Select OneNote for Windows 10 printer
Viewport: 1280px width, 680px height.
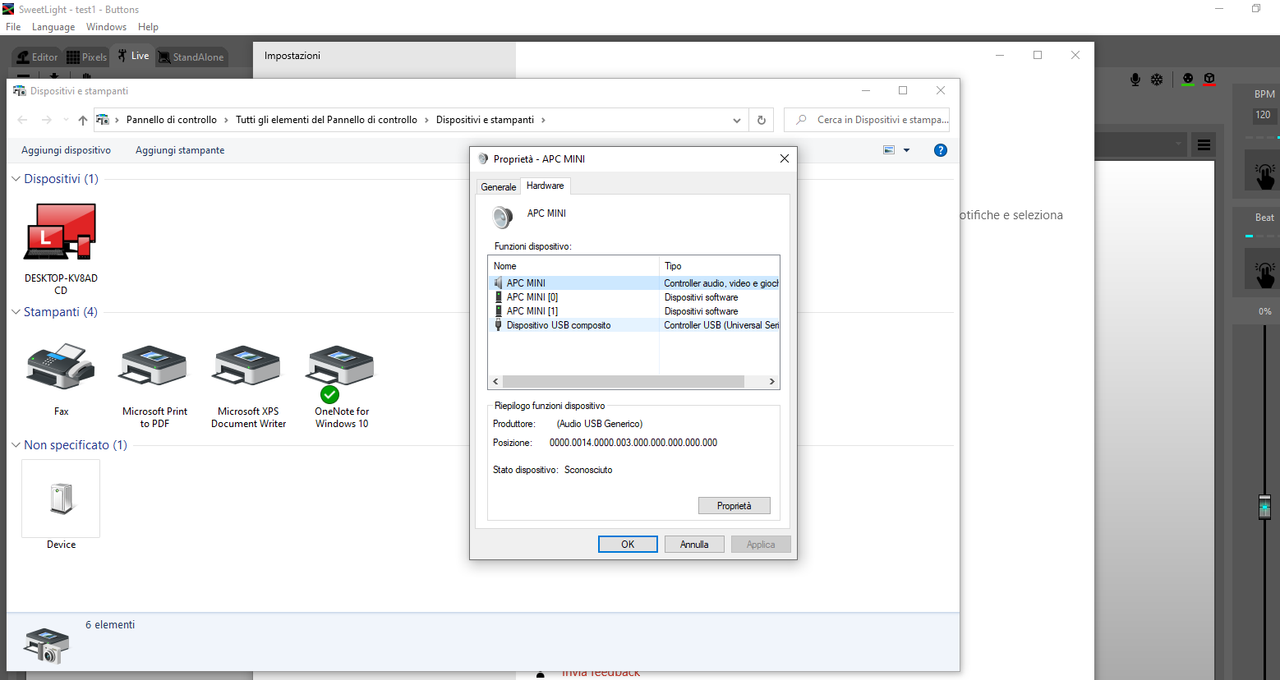point(341,386)
